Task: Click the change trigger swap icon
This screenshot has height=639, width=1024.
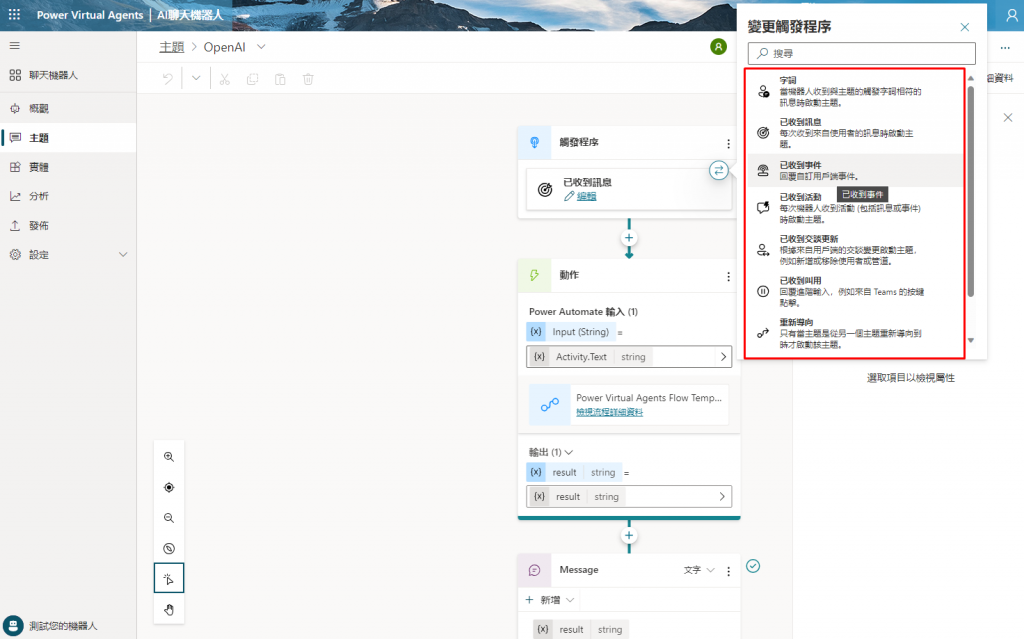Action: point(718,171)
